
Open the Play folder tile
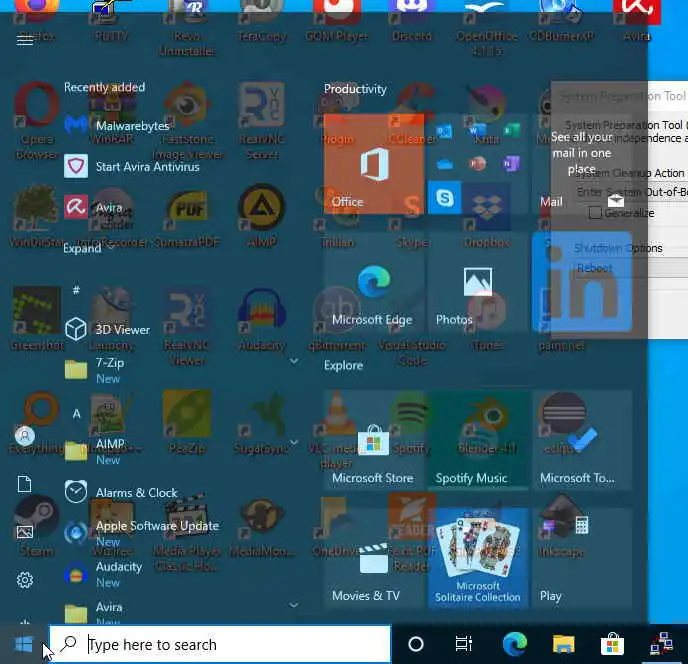click(x=582, y=558)
